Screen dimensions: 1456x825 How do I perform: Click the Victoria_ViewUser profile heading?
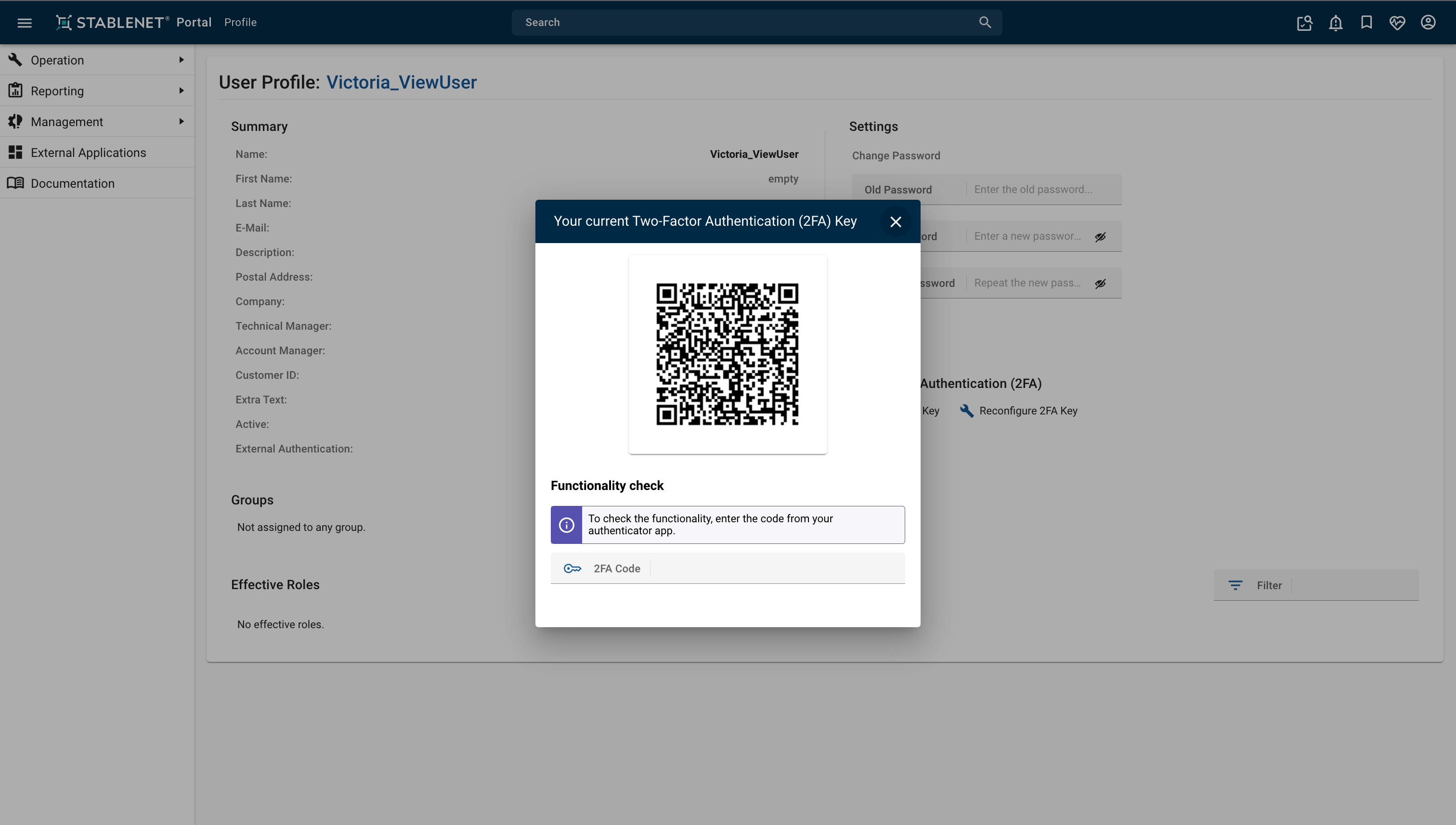(x=401, y=82)
